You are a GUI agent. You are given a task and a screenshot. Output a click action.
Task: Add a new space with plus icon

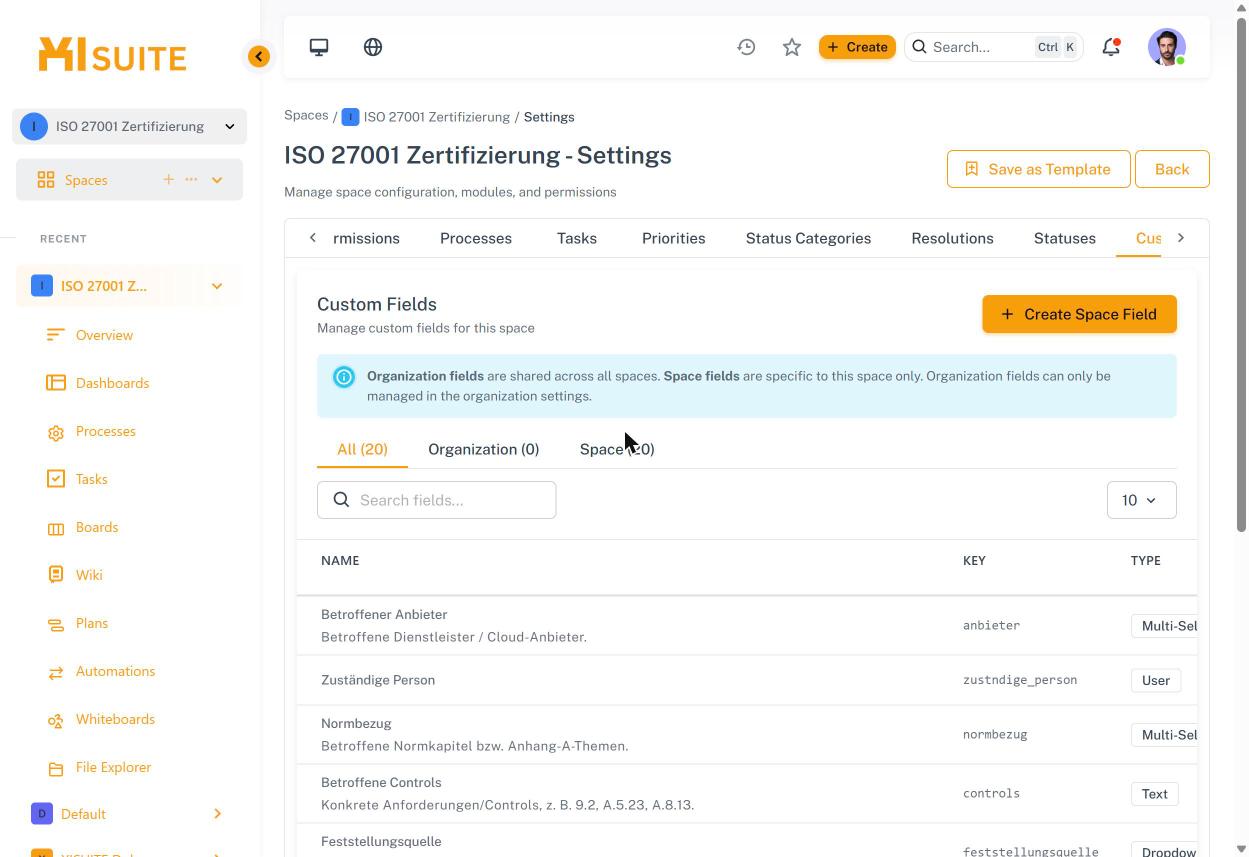[x=168, y=179]
